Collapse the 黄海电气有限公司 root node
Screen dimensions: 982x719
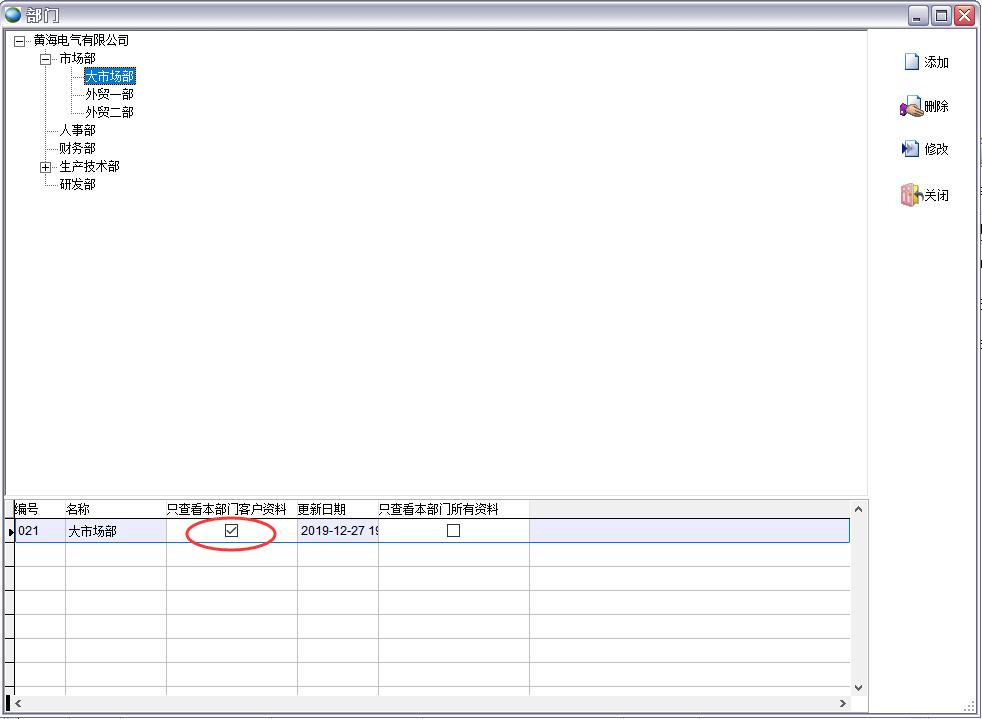19,41
